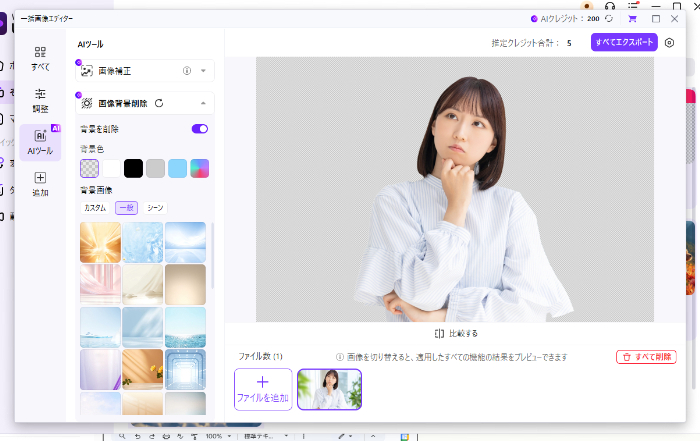Viewport: 700px width, 441px height.
Task: Switch to the 一般 background tab
Action: pyautogui.click(x=126, y=208)
